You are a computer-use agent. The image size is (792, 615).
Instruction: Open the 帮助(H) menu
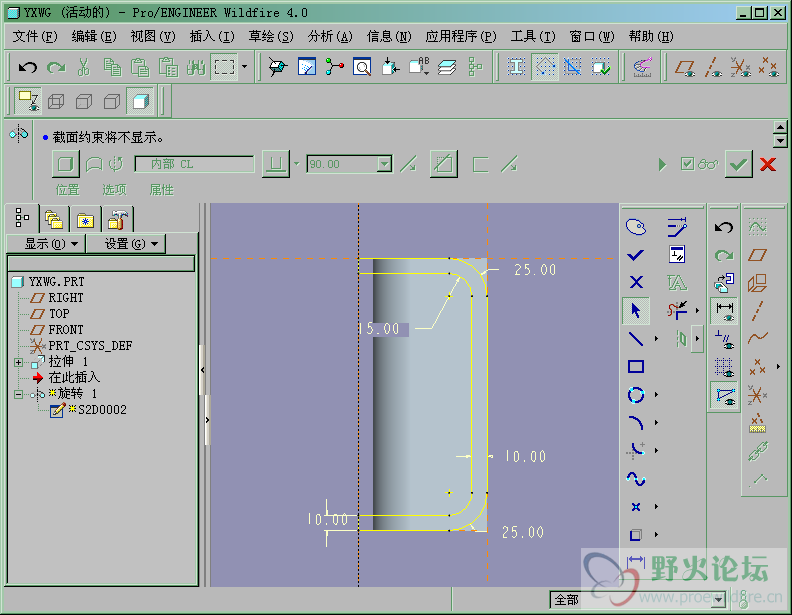tap(651, 36)
